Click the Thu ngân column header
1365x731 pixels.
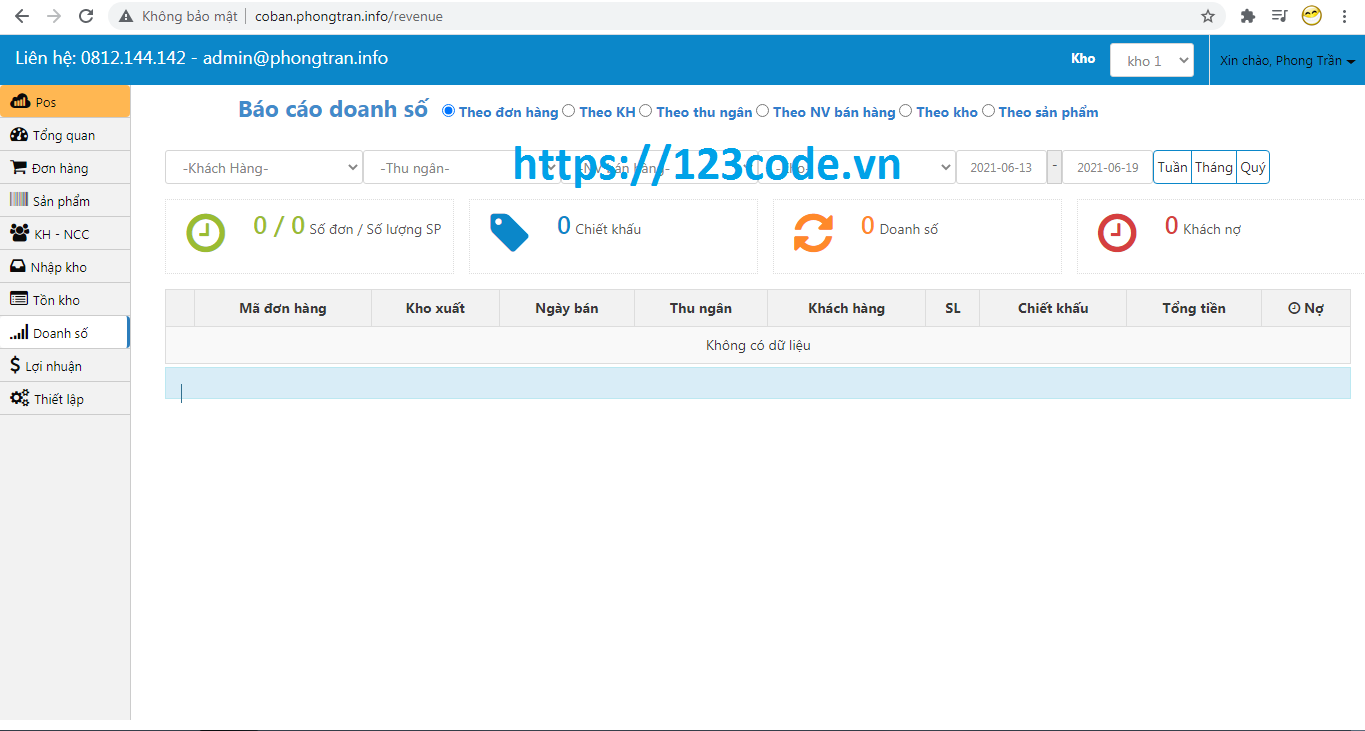701,308
